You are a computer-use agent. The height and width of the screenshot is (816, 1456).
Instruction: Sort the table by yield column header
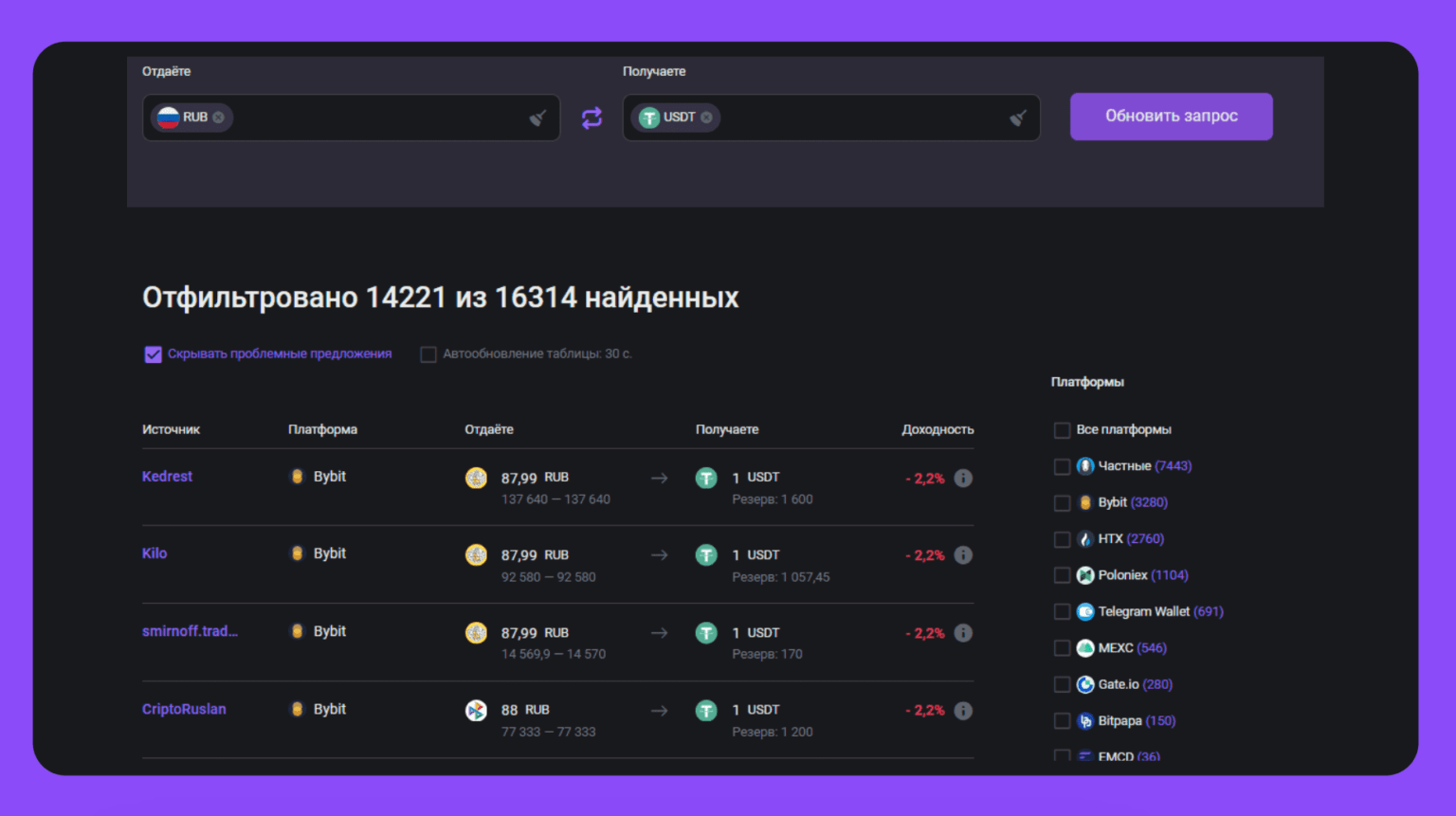click(x=937, y=429)
